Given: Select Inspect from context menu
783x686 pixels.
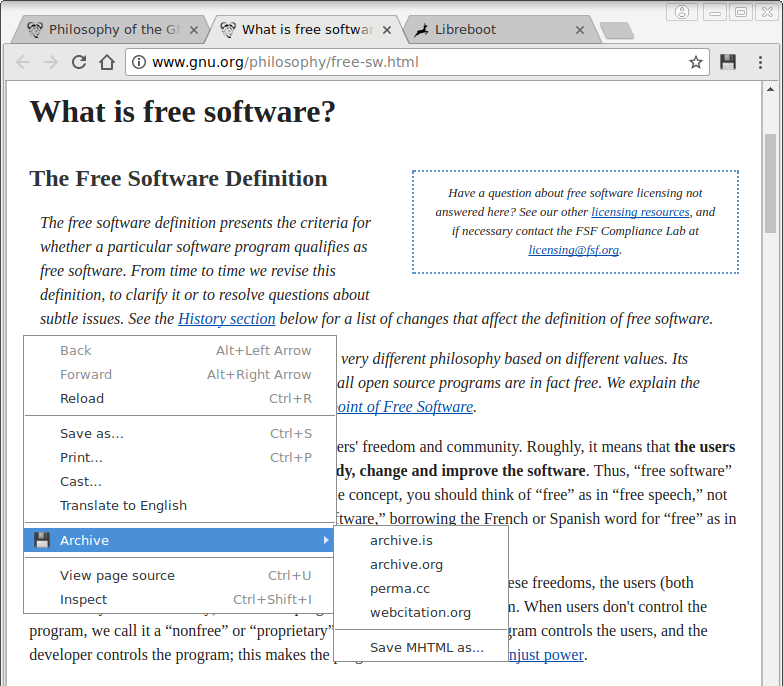Looking at the screenshot, I should tap(180, 599).
